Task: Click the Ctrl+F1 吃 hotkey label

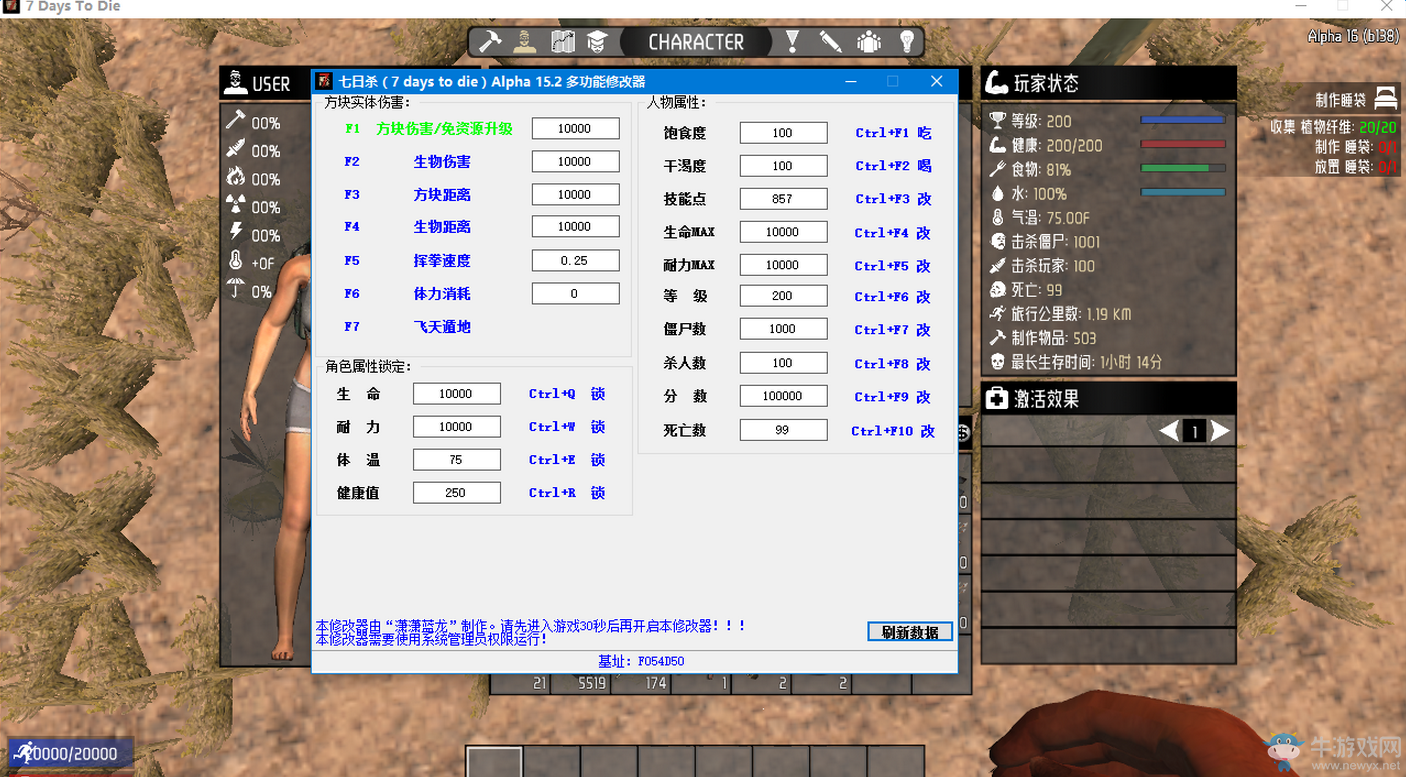Action: (x=893, y=133)
